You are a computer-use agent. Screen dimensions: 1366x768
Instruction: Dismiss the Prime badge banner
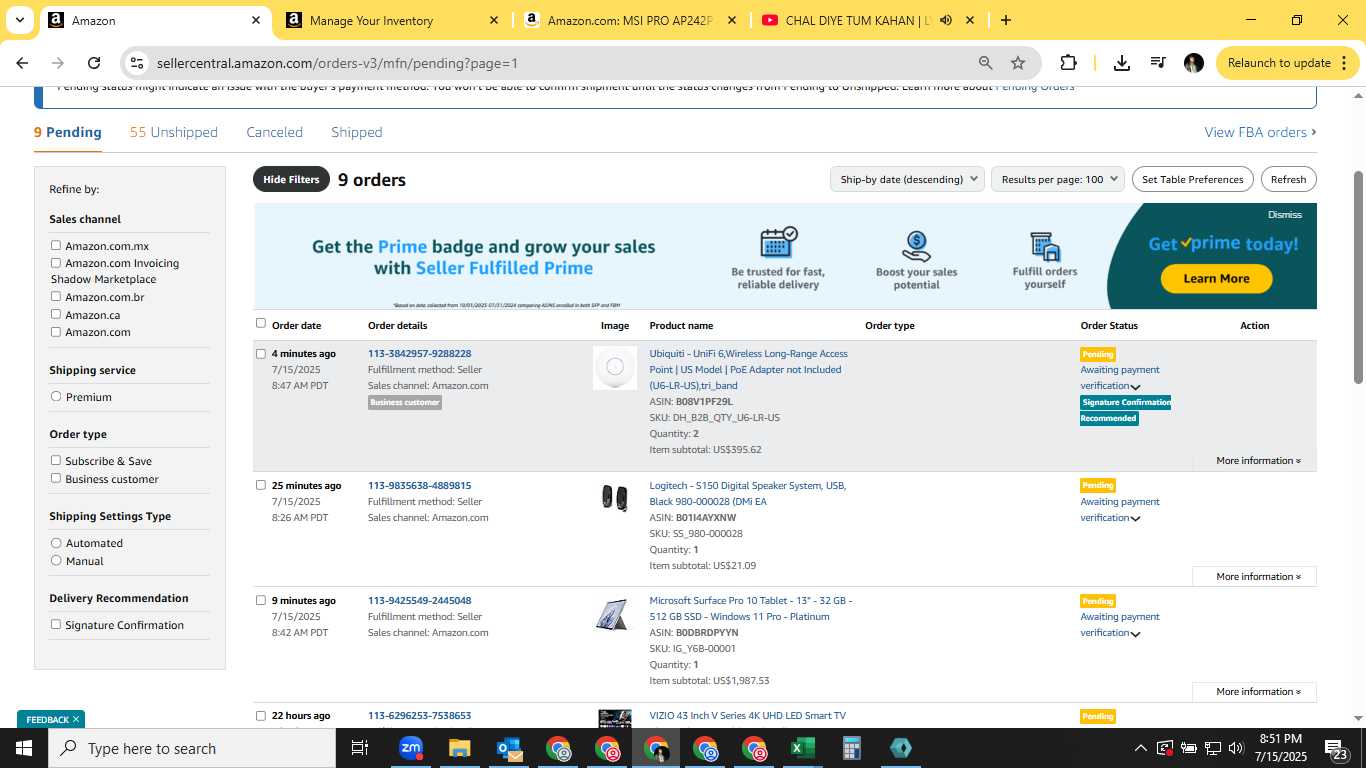[1285, 214]
